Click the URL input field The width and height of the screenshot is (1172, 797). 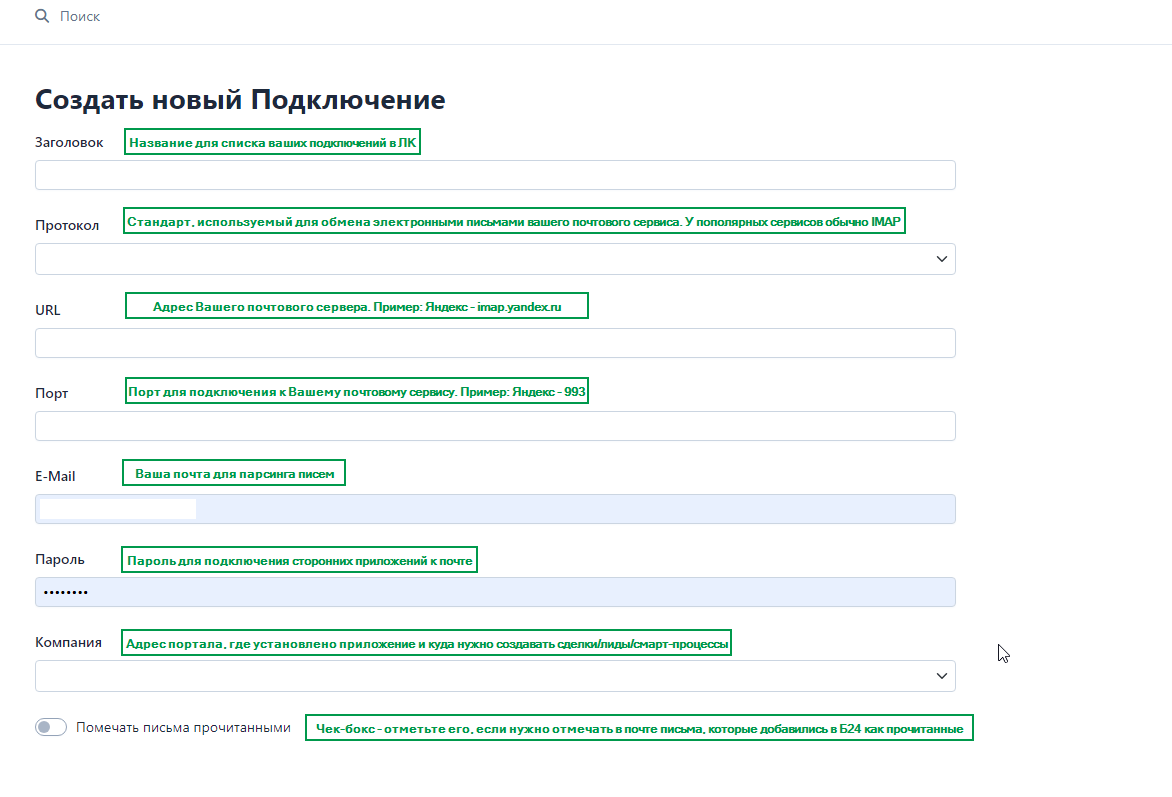click(495, 343)
